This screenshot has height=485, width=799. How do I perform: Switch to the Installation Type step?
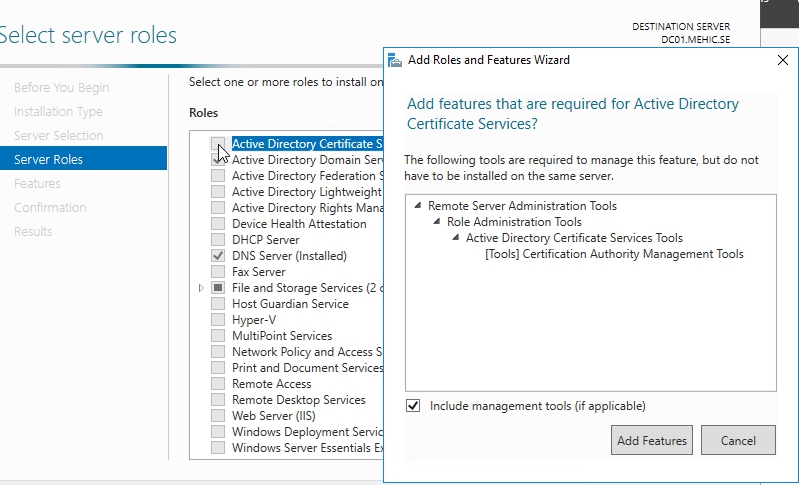58,112
